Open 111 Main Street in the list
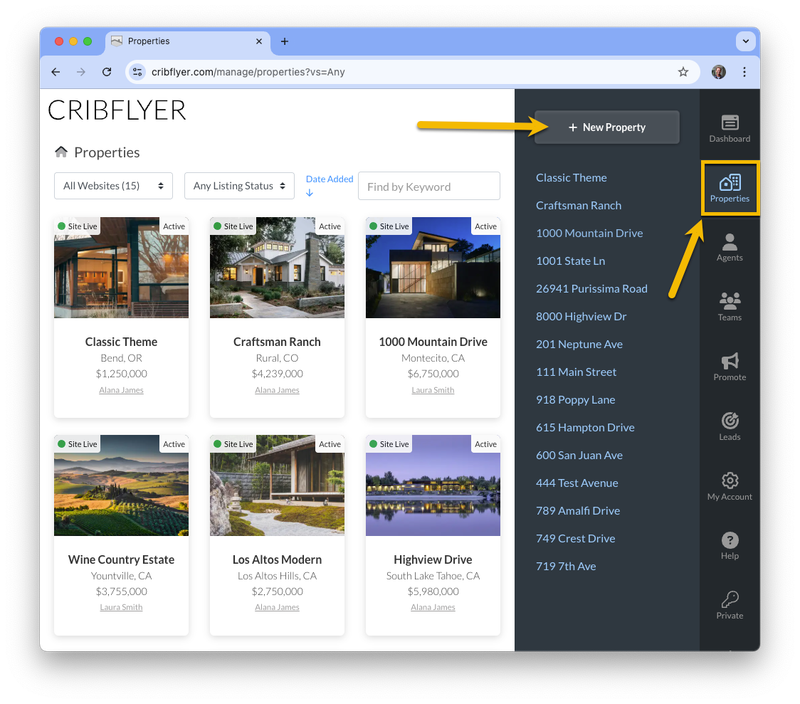 click(x=576, y=372)
